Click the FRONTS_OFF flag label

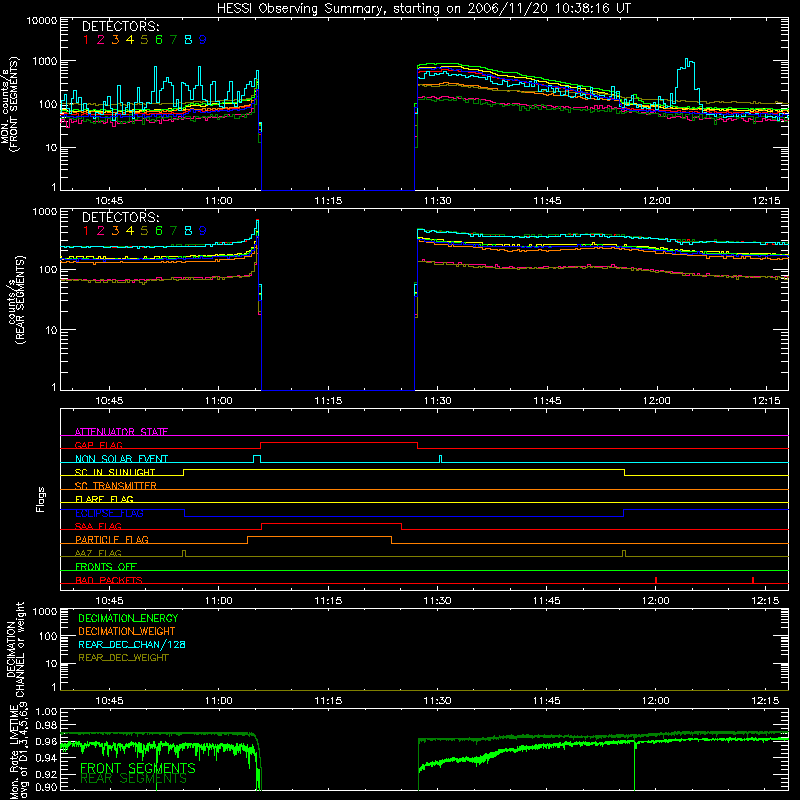click(x=106, y=566)
